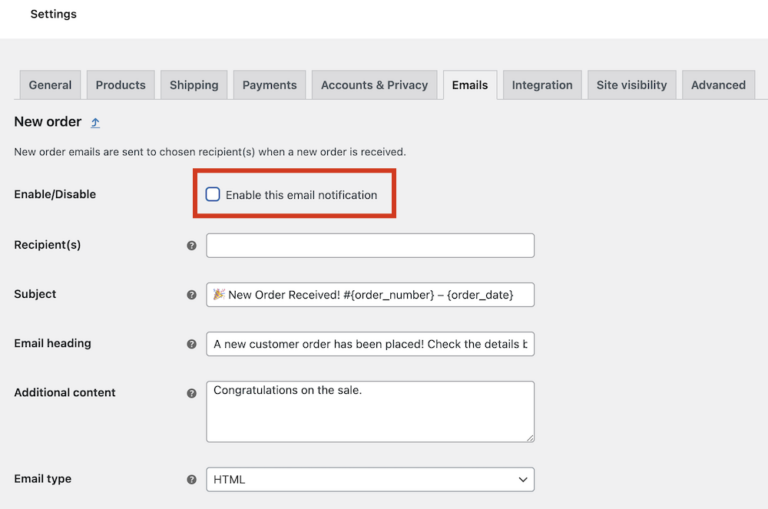Enable this email notification checkbox
This screenshot has width=768, height=509.
(213, 195)
